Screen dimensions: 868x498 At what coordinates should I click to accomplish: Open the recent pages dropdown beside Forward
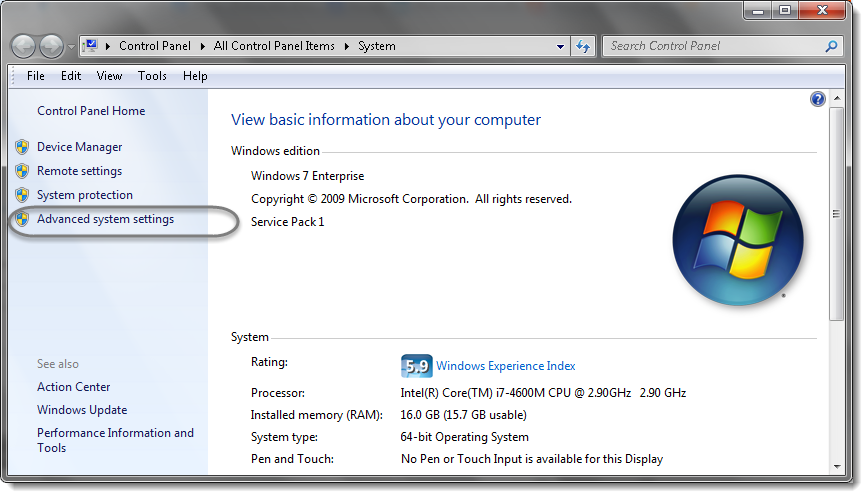tap(71, 47)
